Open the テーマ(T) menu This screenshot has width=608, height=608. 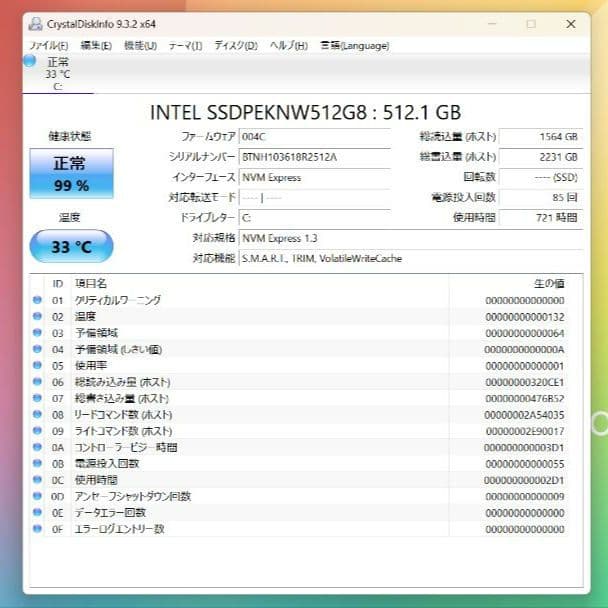[185, 46]
